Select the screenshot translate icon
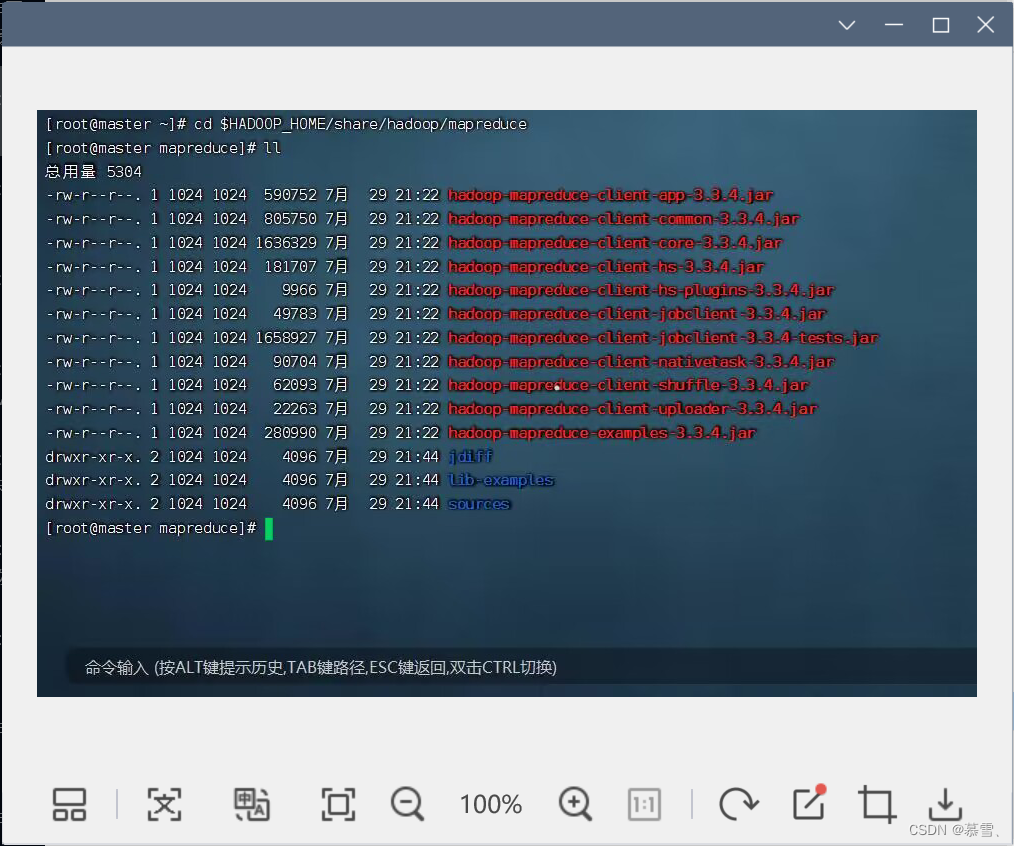 click(x=252, y=804)
